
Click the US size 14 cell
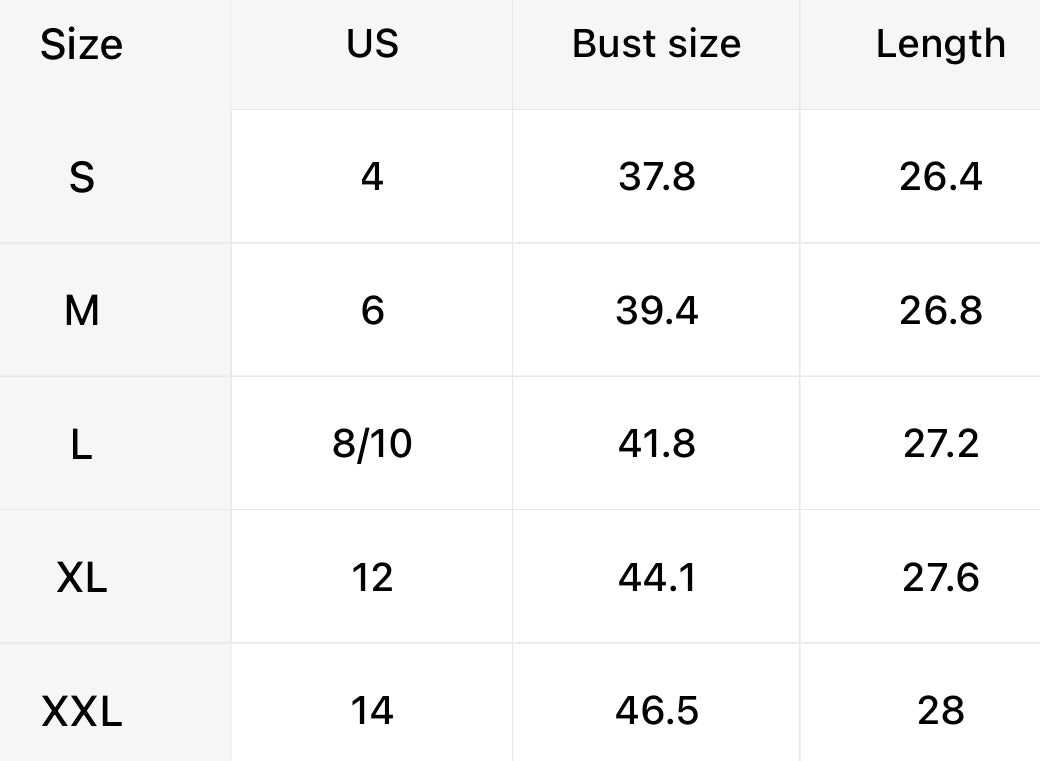point(372,712)
